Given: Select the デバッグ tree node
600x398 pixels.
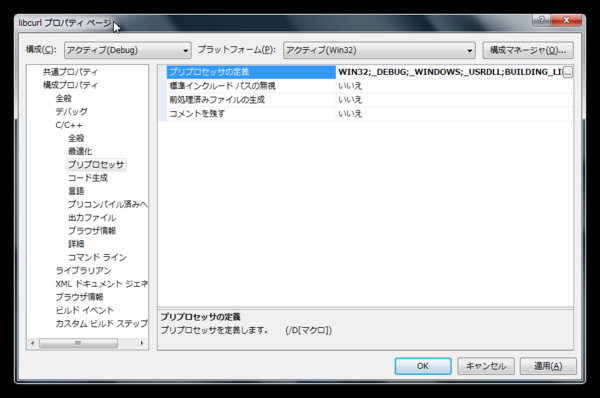Looking at the screenshot, I should [x=71, y=112].
